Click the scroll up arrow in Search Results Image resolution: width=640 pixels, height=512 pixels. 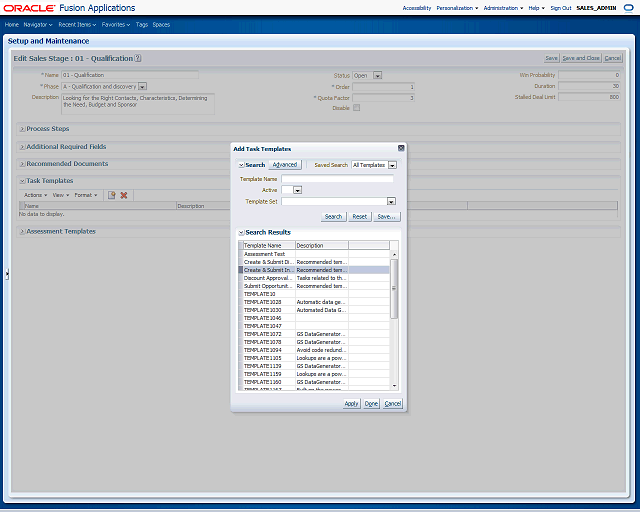click(x=394, y=254)
